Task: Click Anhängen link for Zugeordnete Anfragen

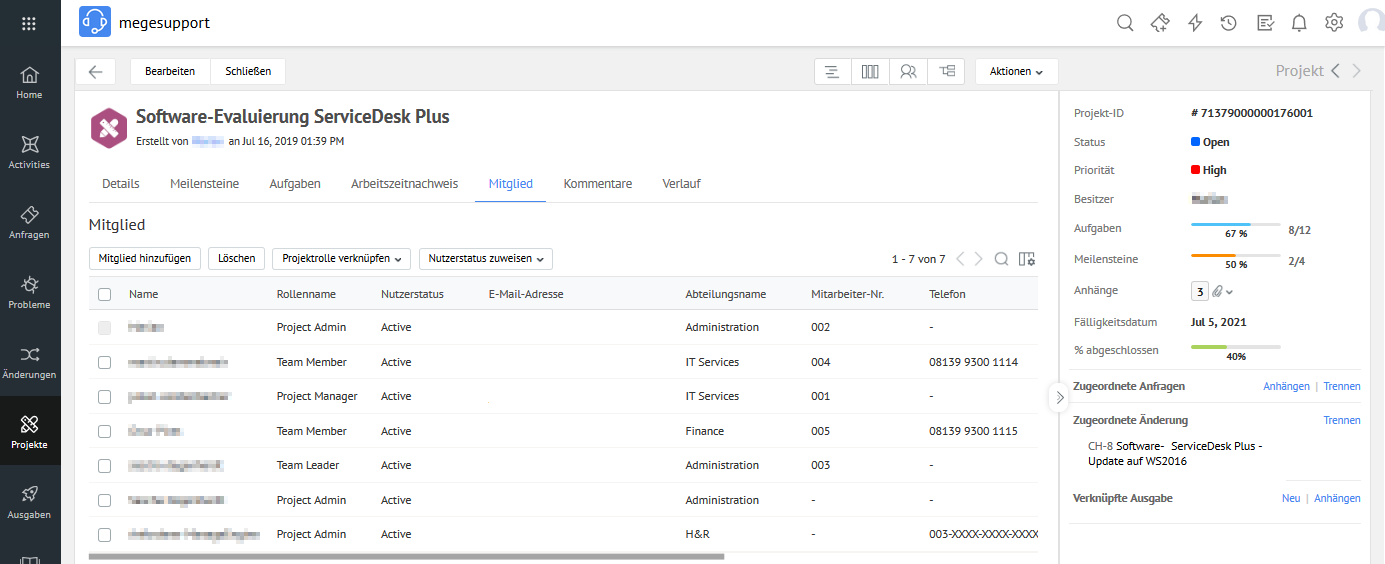Action: tap(1286, 386)
